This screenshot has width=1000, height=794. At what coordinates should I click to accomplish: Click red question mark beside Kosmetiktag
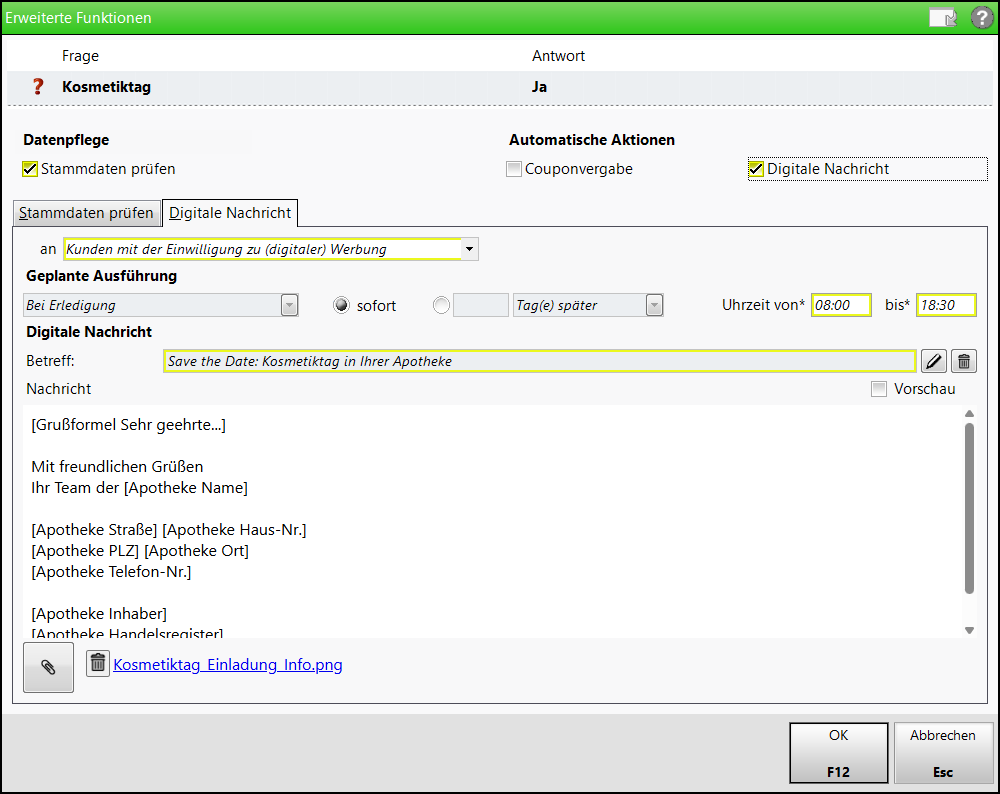click(39, 87)
